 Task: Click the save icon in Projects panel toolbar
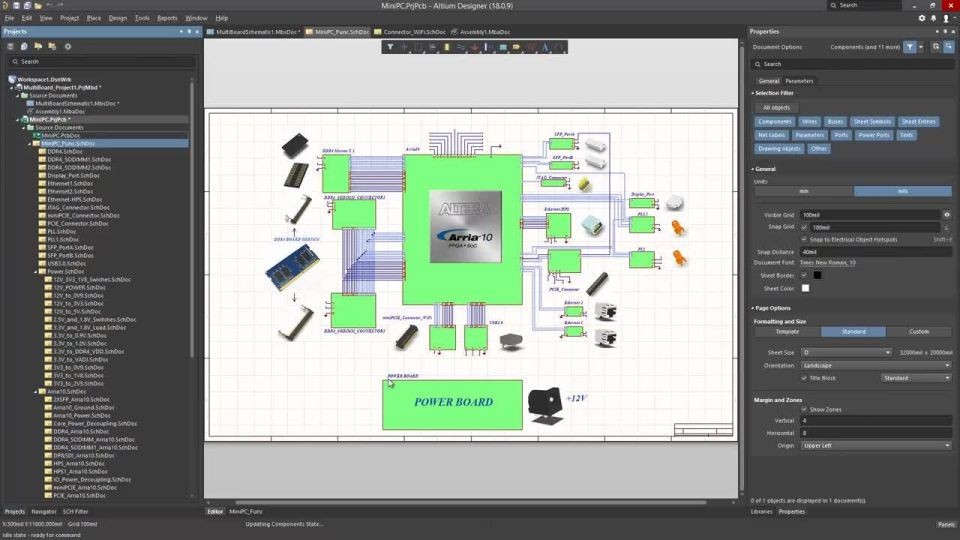(10, 47)
